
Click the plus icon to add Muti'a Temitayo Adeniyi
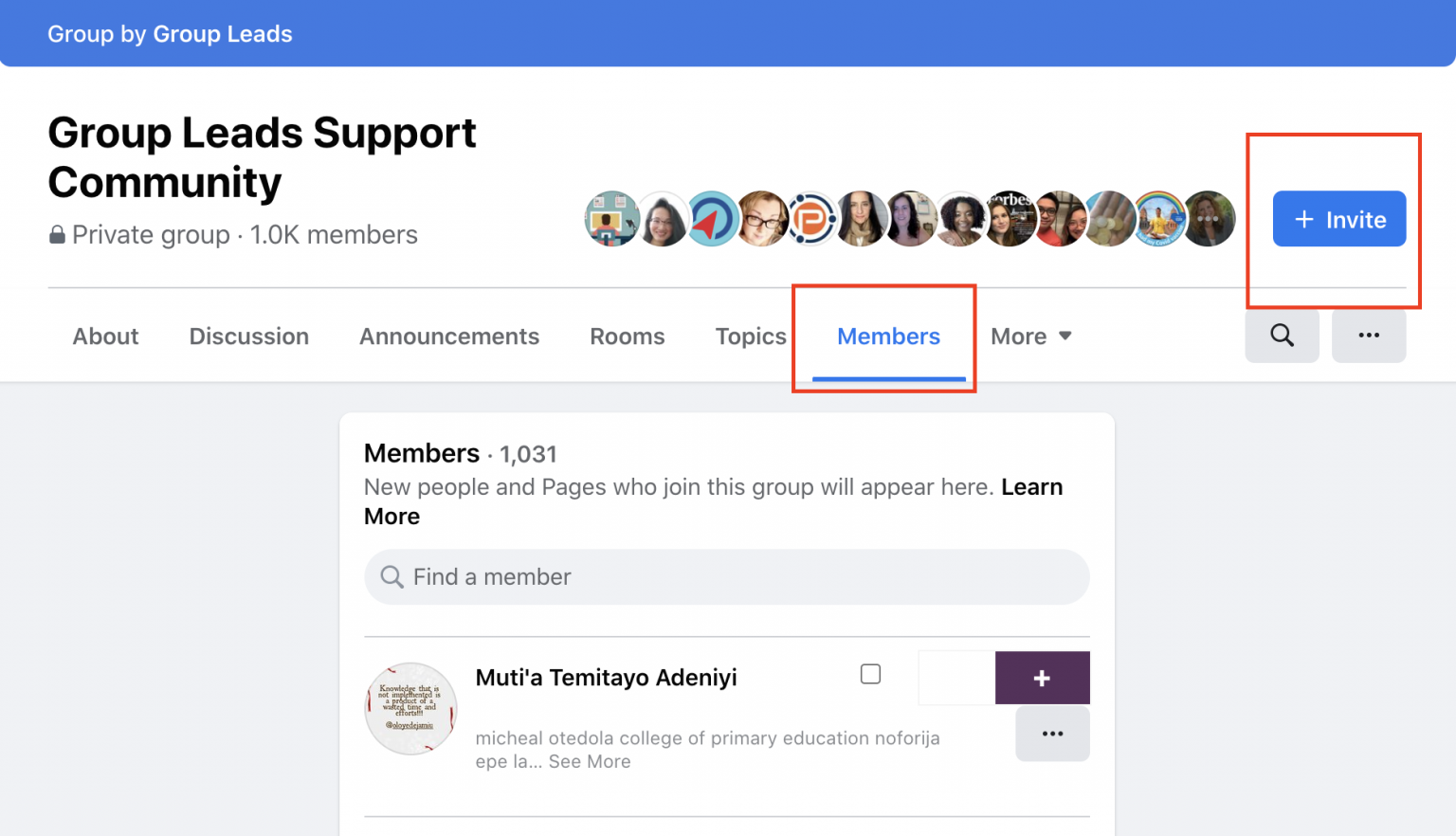coord(1042,678)
